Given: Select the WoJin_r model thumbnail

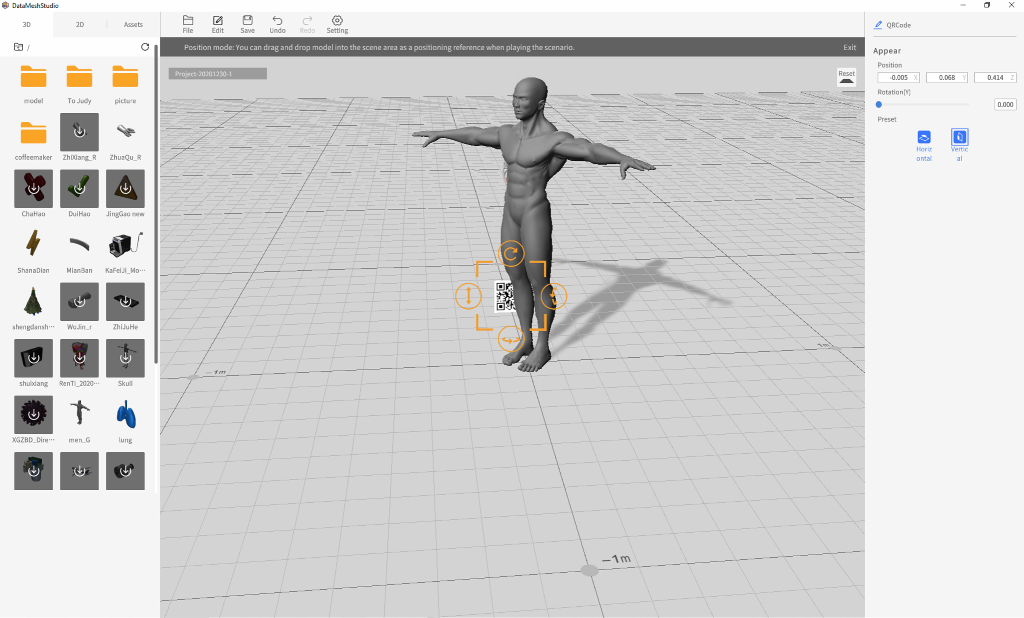Looking at the screenshot, I should (79, 302).
